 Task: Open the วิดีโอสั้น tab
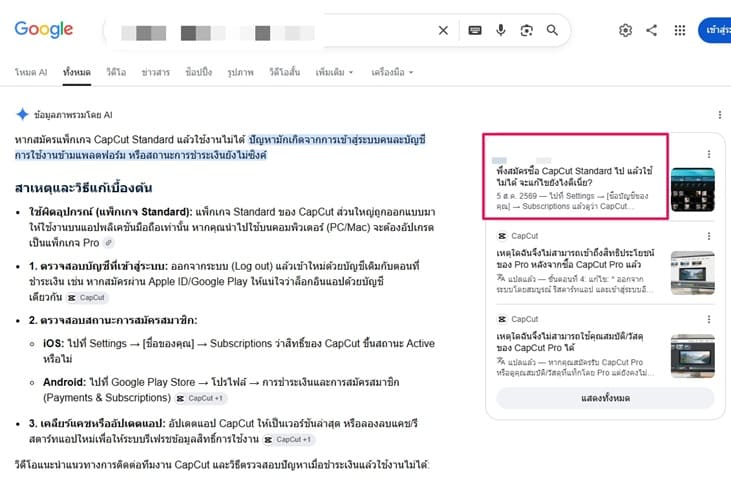[x=284, y=72]
